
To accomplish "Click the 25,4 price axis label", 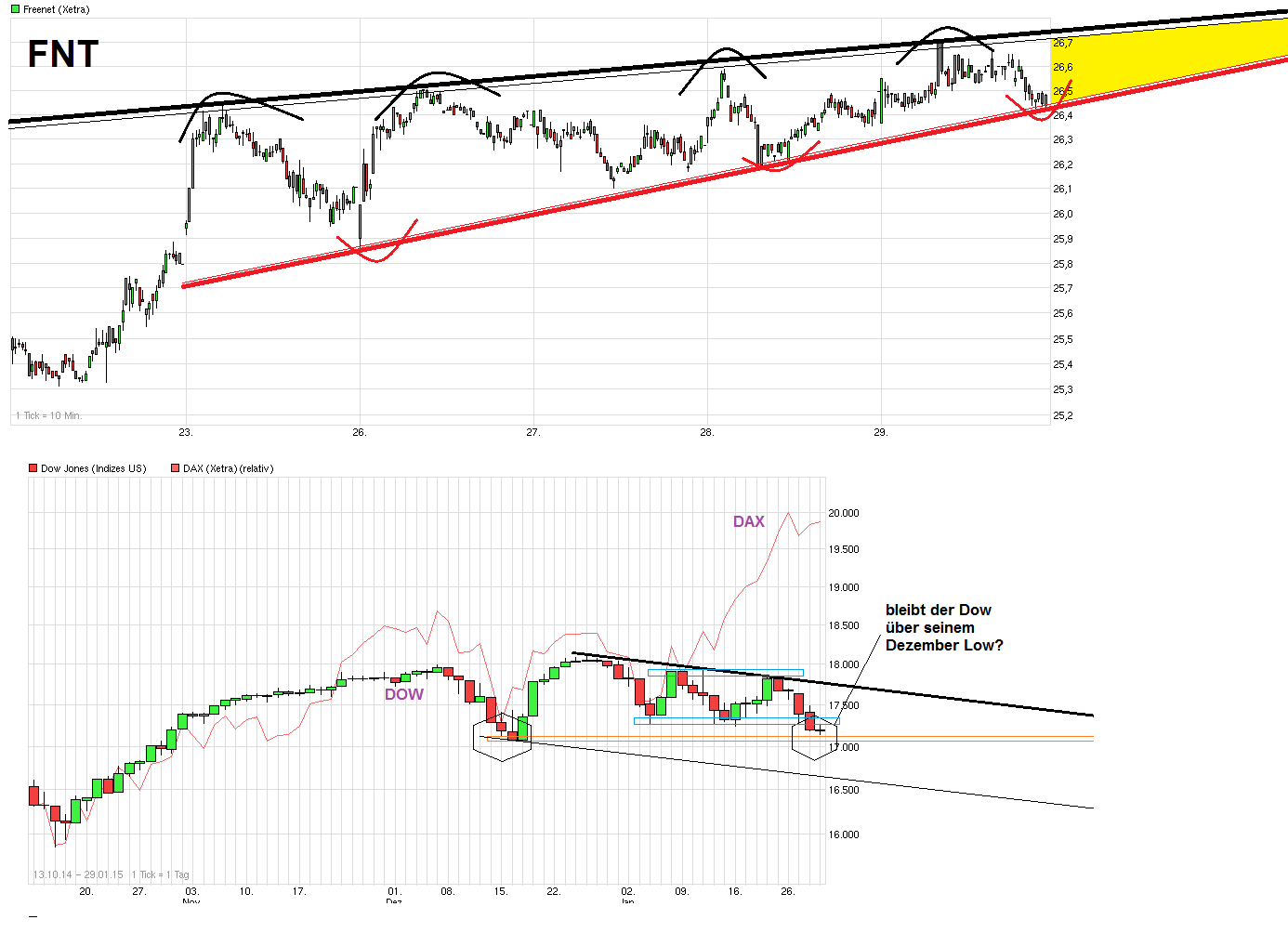I will [x=1063, y=364].
